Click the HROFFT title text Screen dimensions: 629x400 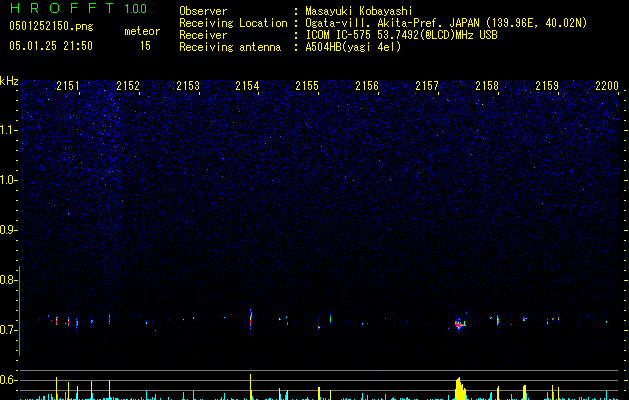pyautogui.click(x=62, y=8)
